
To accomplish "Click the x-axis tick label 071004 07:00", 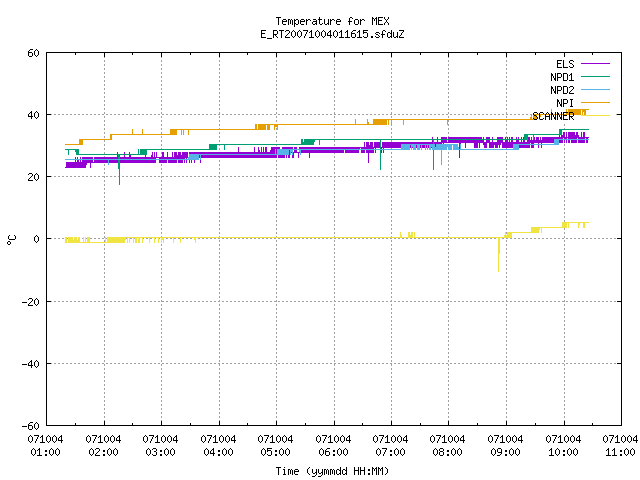I will point(391,446).
